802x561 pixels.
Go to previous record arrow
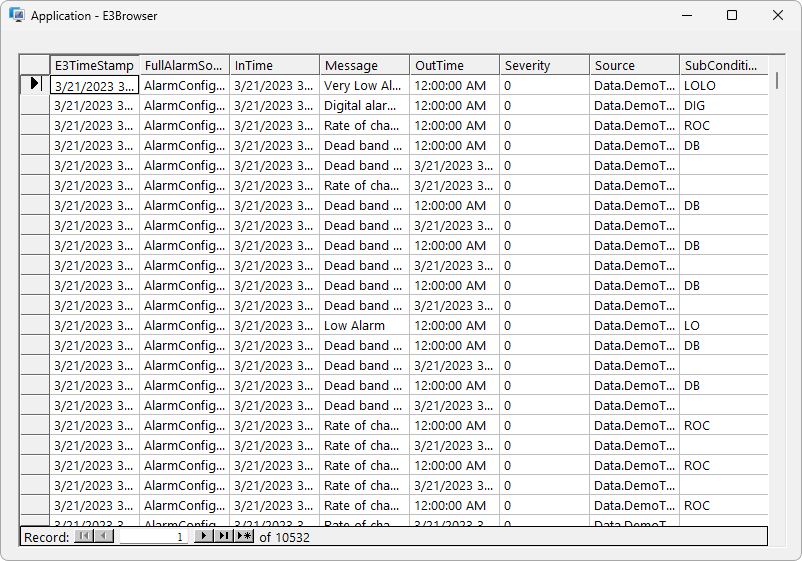point(104,536)
